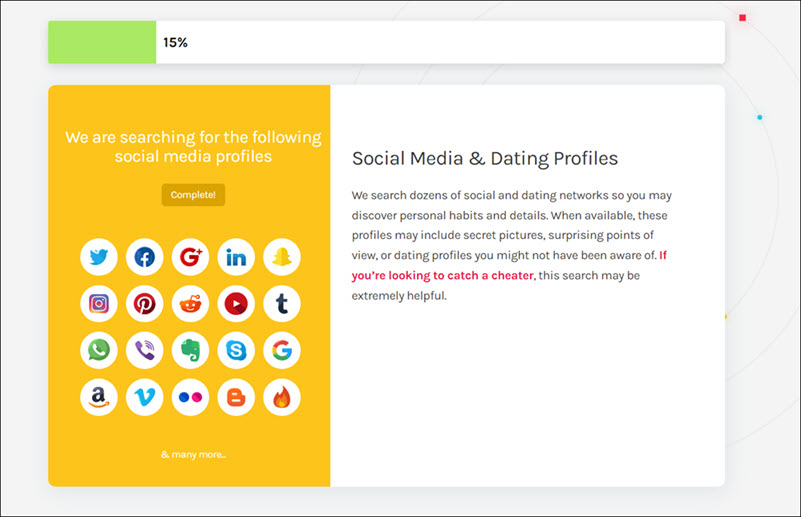Choose the Reddit alien icon
Screen dimensions: 801x517
tap(190, 303)
